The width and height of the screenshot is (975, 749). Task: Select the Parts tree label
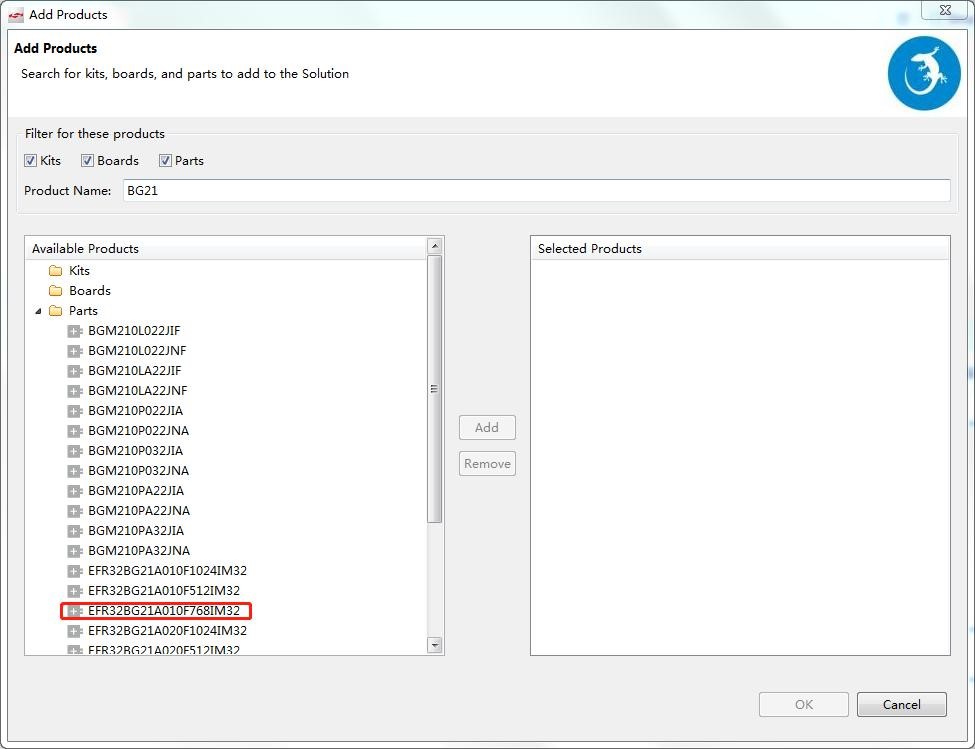point(83,310)
